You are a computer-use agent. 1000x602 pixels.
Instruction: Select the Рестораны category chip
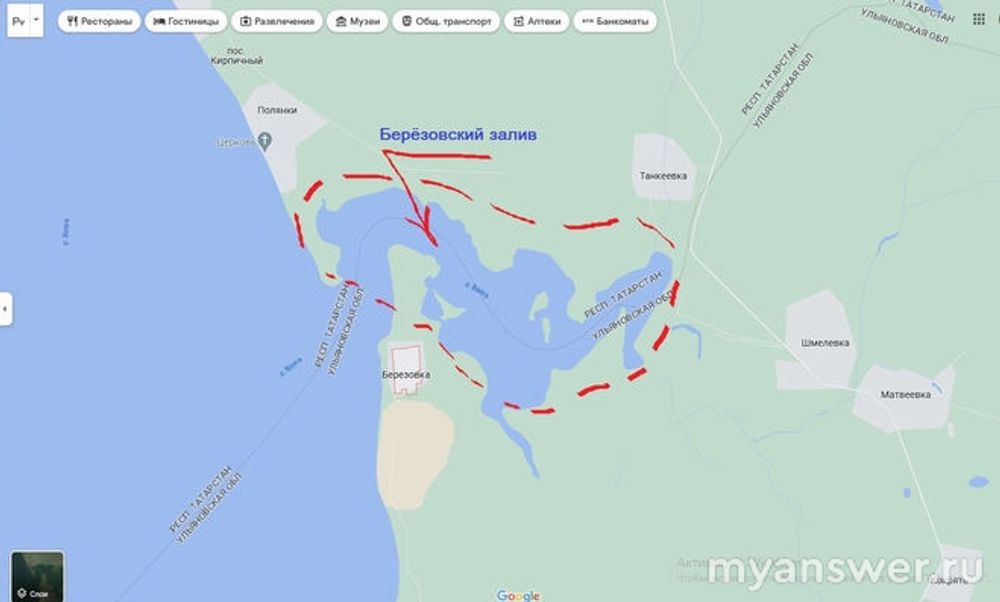click(x=99, y=21)
